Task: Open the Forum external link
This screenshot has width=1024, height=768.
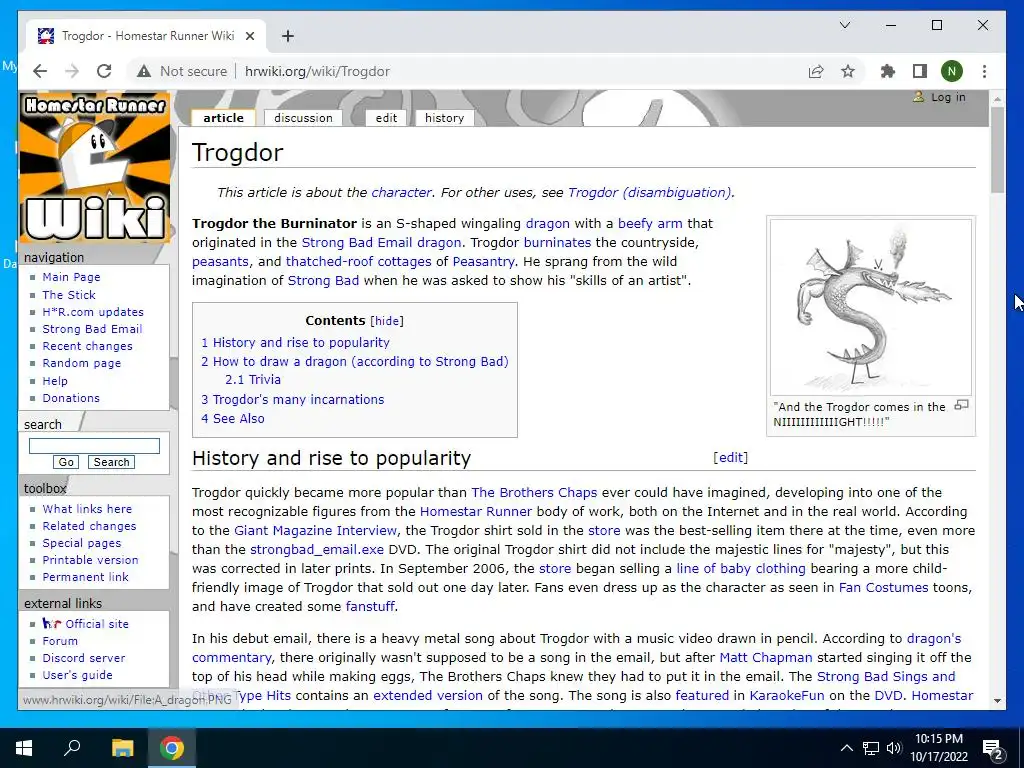Action: (x=60, y=641)
